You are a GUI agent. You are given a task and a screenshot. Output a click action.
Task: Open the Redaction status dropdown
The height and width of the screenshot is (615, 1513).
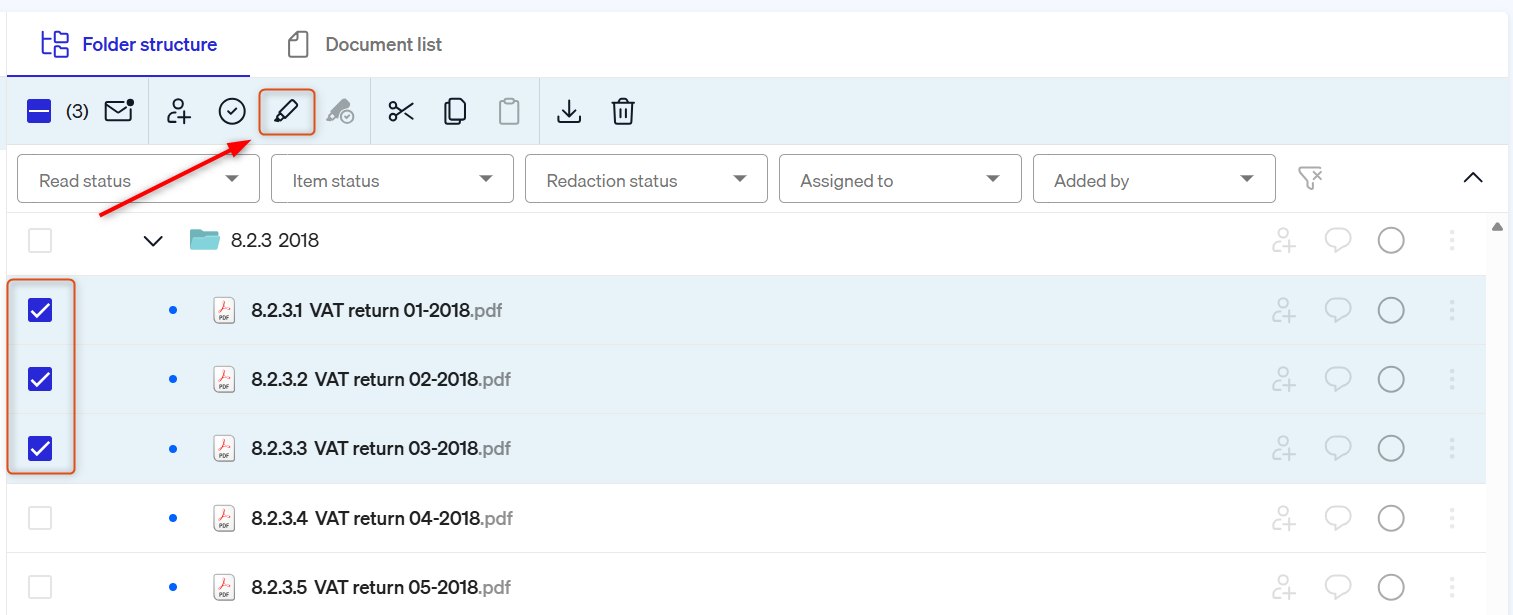click(646, 179)
